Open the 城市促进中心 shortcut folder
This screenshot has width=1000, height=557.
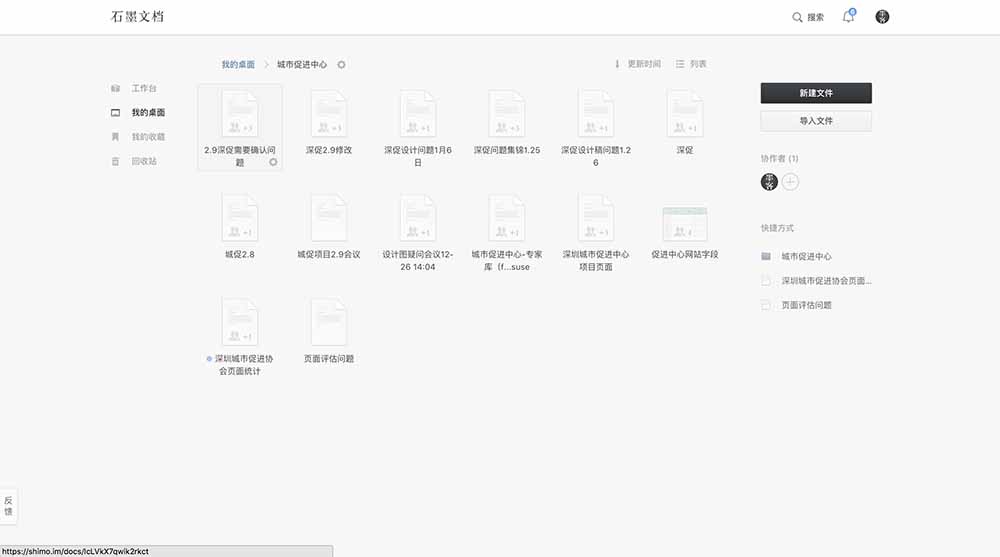click(805, 257)
